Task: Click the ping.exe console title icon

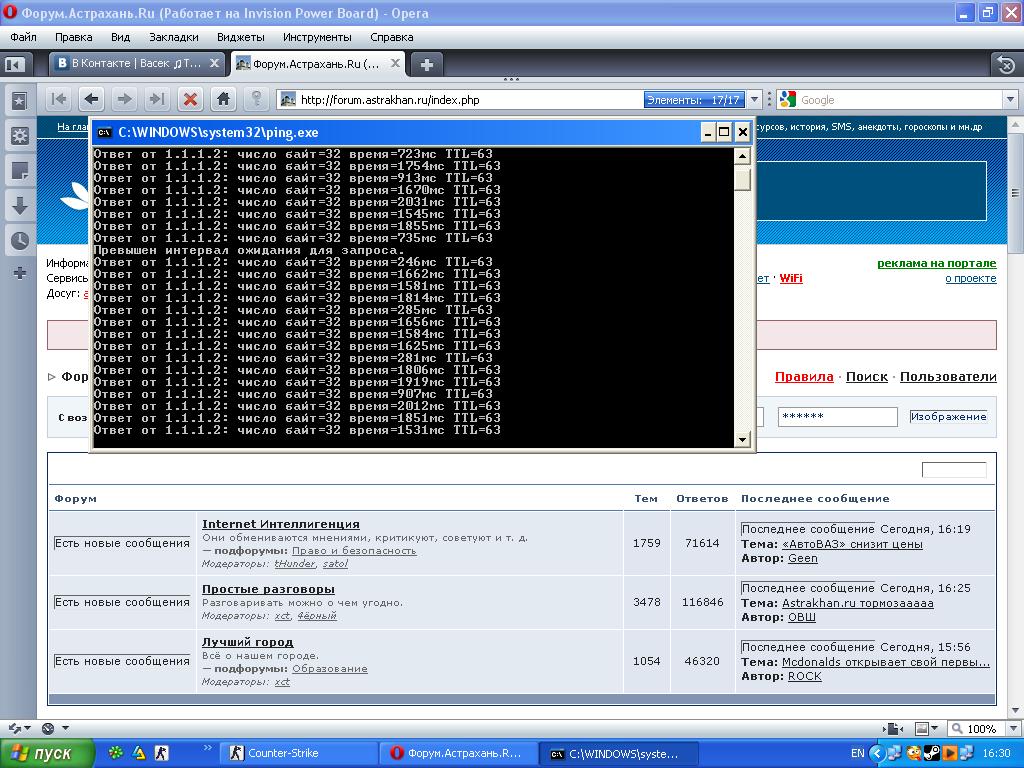Action: [x=104, y=133]
